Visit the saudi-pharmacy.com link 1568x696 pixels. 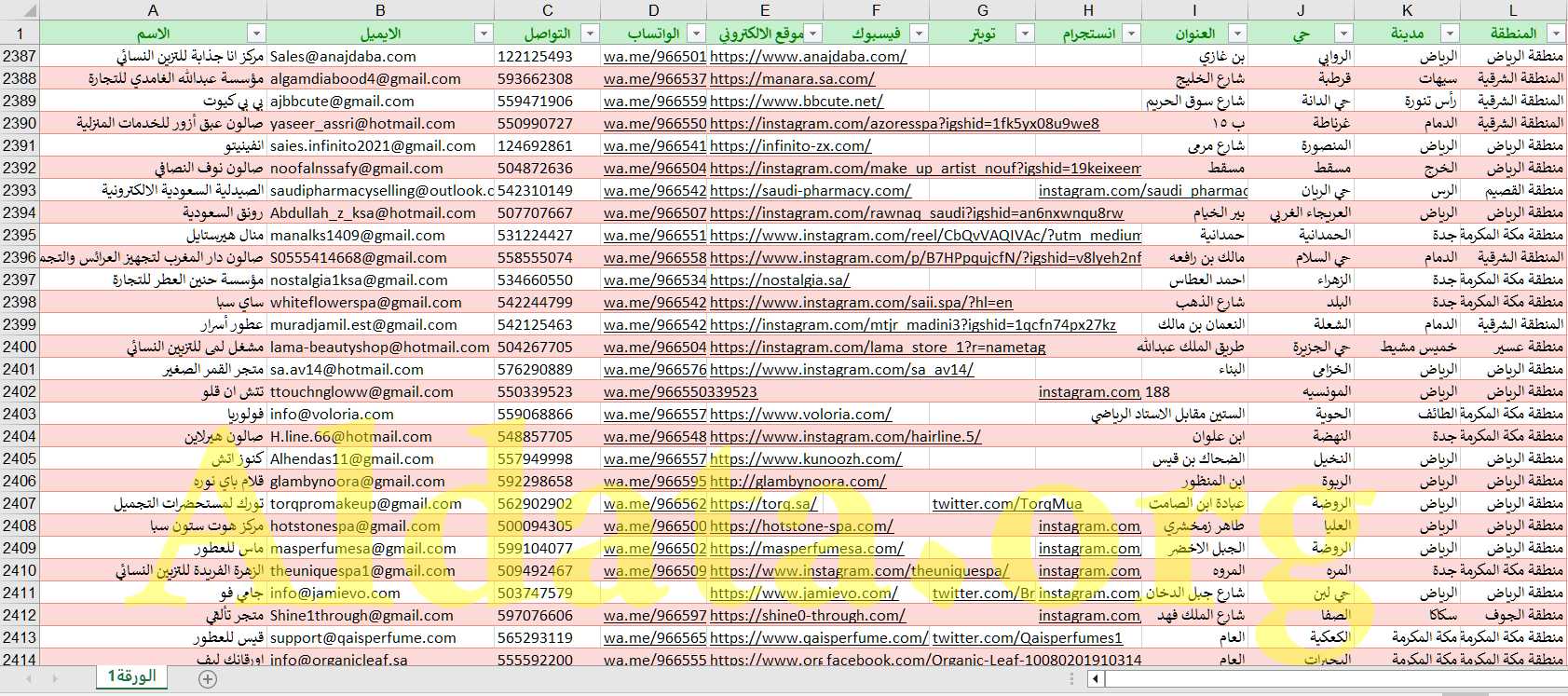(811, 190)
